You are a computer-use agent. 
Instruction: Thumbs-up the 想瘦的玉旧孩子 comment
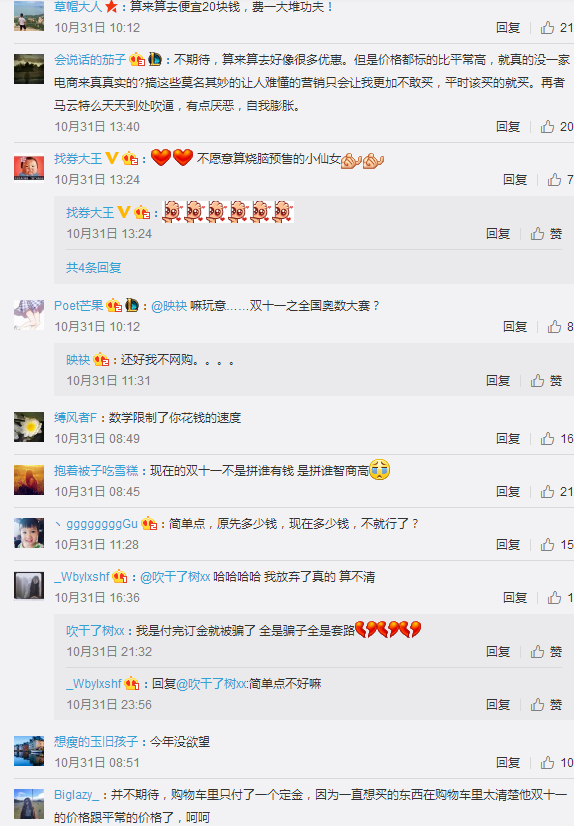click(557, 762)
